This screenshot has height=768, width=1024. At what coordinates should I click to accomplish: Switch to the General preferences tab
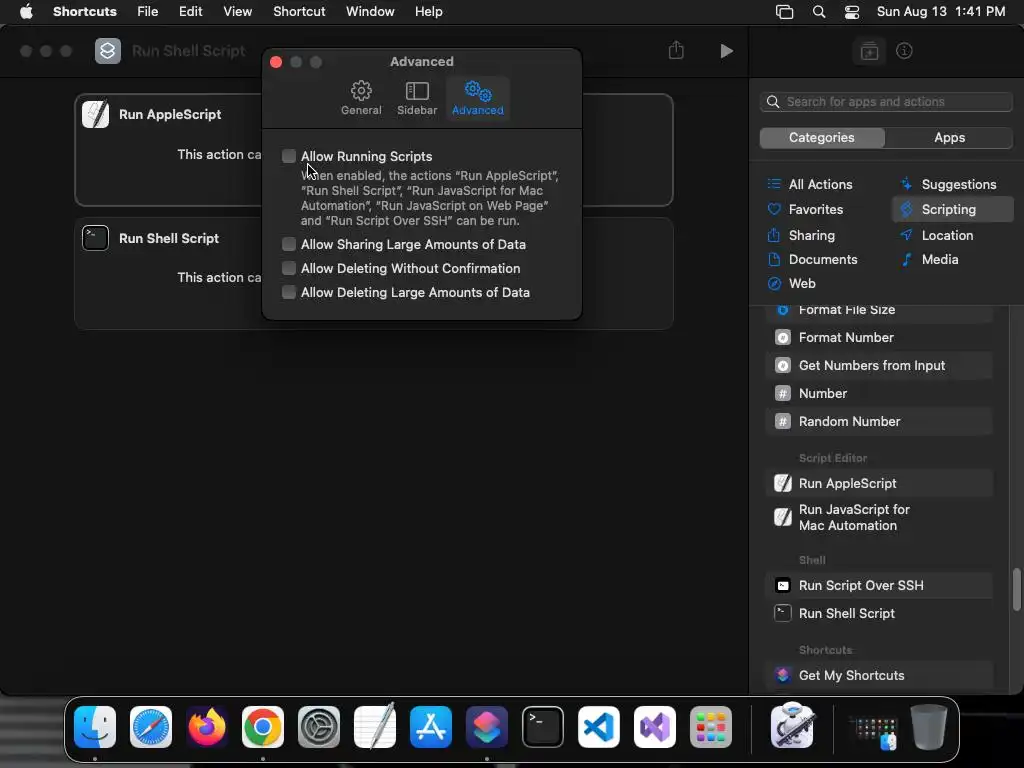pyautogui.click(x=361, y=99)
